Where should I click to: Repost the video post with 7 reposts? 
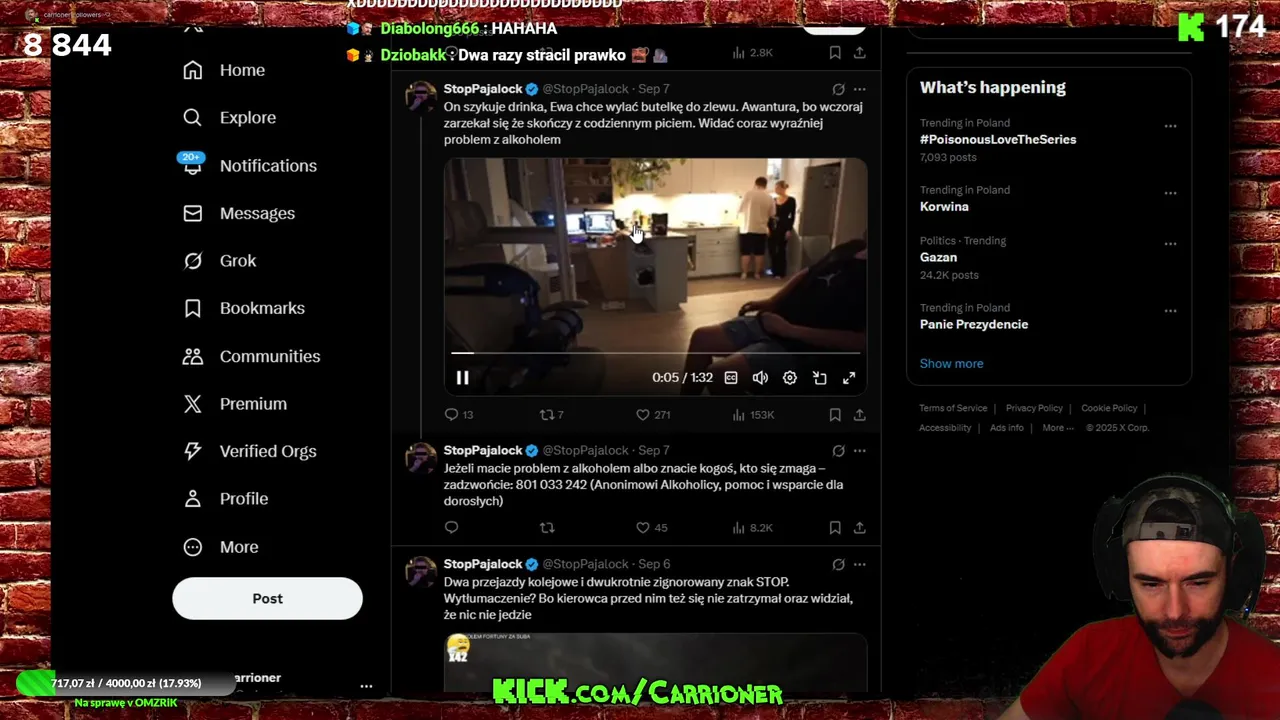tap(552, 414)
